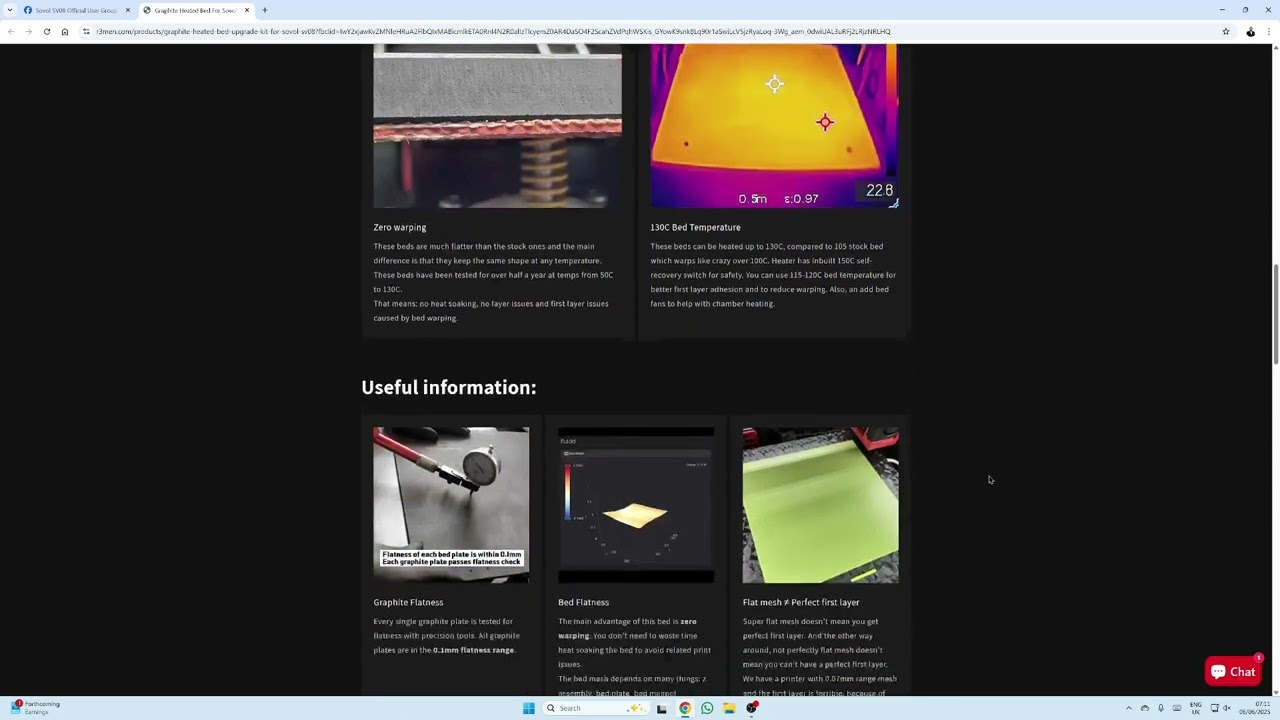Show hidden system tray icons
This screenshot has height=720, width=1280.
tap(1129, 708)
